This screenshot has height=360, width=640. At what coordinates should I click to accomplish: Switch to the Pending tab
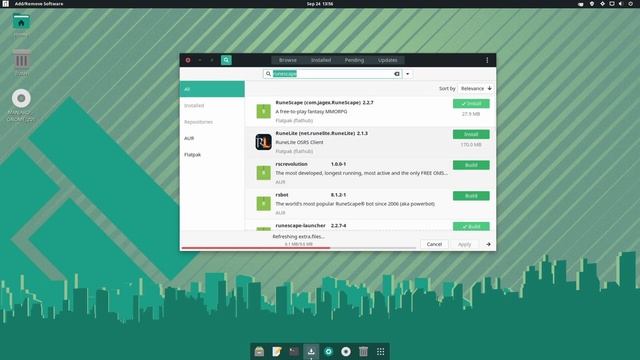coord(354,60)
